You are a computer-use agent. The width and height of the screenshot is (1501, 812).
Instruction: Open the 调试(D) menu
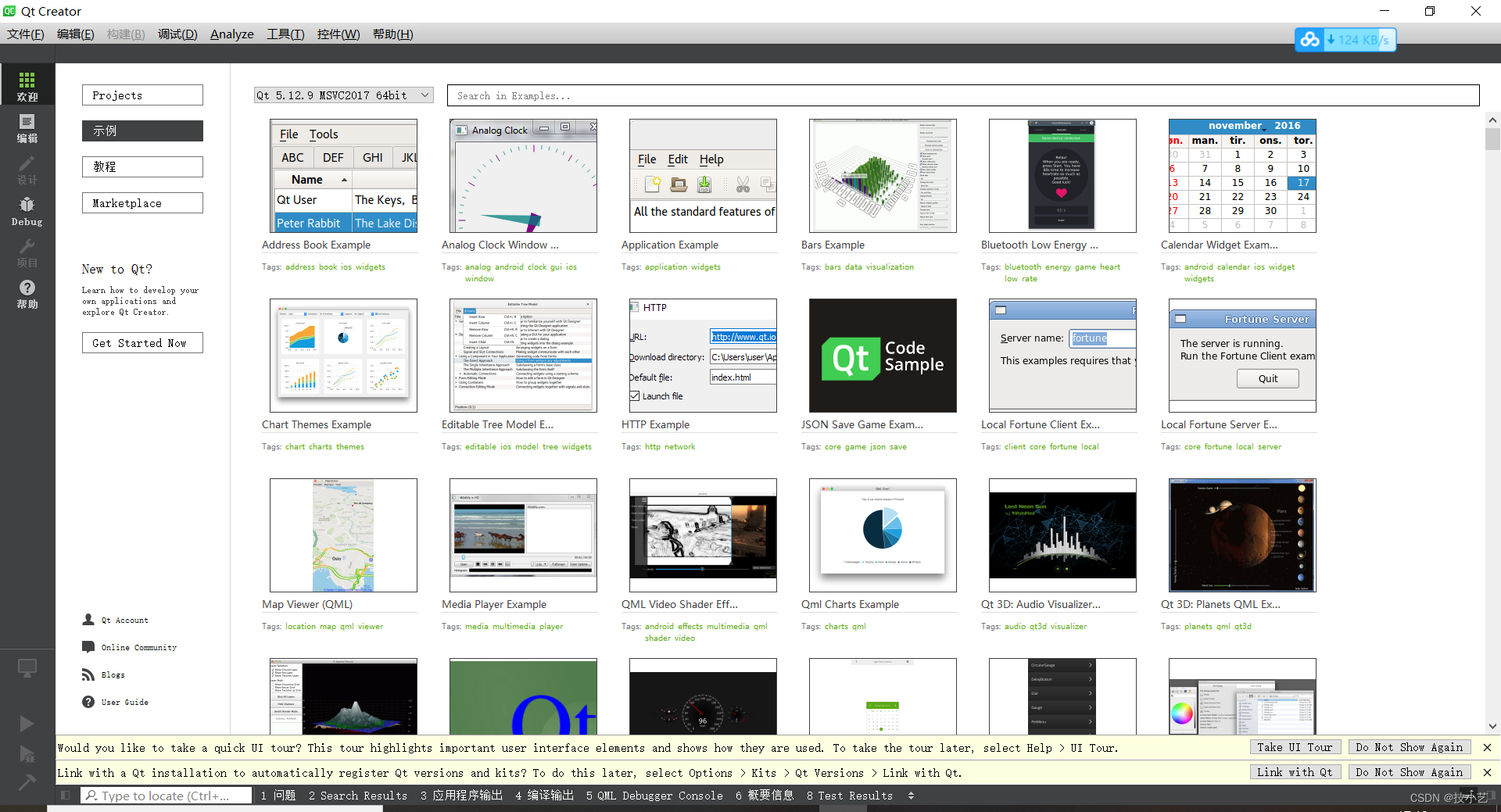(x=177, y=34)
